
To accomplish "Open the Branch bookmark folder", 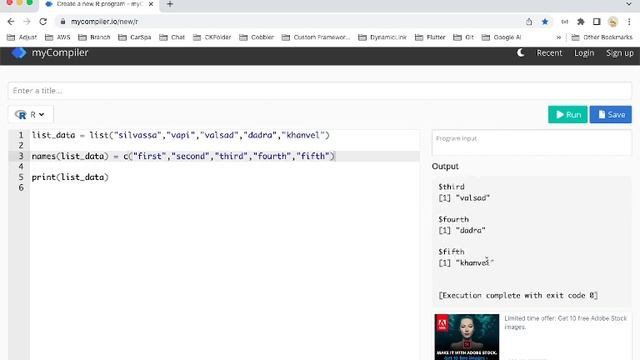I will pyautogui.click(x=94, y=37).
